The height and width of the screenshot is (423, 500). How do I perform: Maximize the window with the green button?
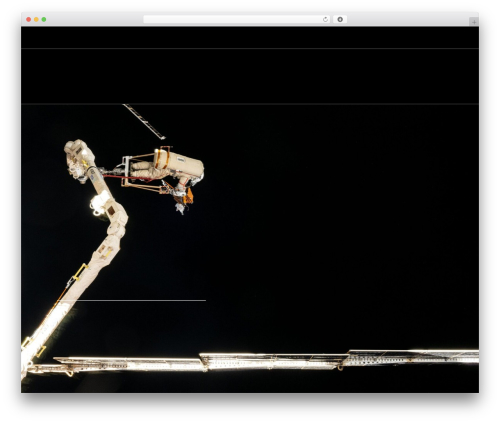click(x=44, y=19)
